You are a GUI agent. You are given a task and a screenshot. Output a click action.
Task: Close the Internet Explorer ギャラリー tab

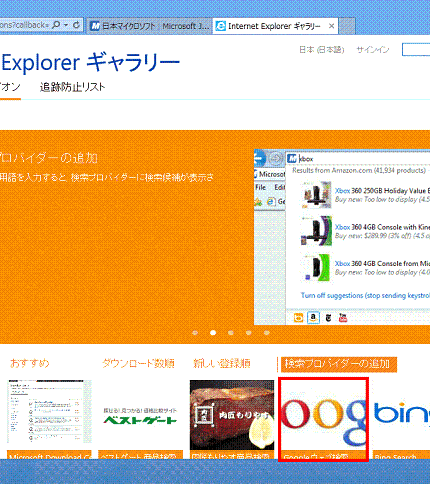(331, 26)
